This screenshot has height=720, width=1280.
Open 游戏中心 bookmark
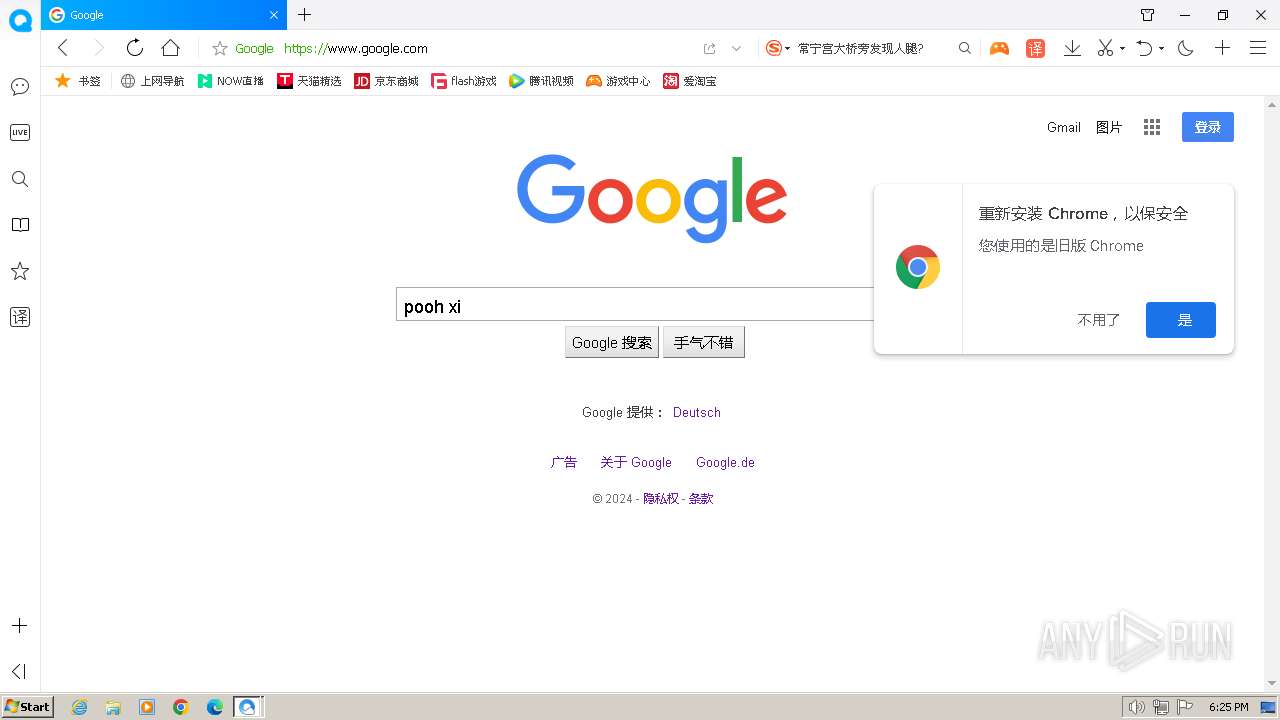tap(618, 81)
